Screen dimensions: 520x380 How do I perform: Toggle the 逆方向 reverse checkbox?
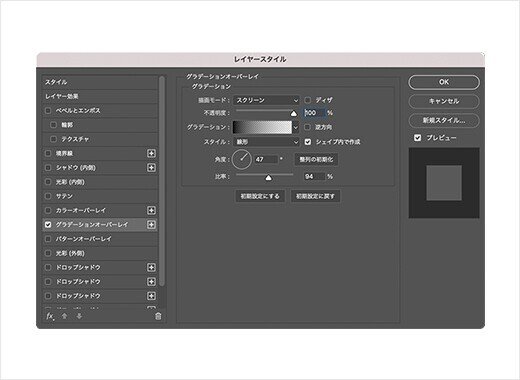pos(308,127)
